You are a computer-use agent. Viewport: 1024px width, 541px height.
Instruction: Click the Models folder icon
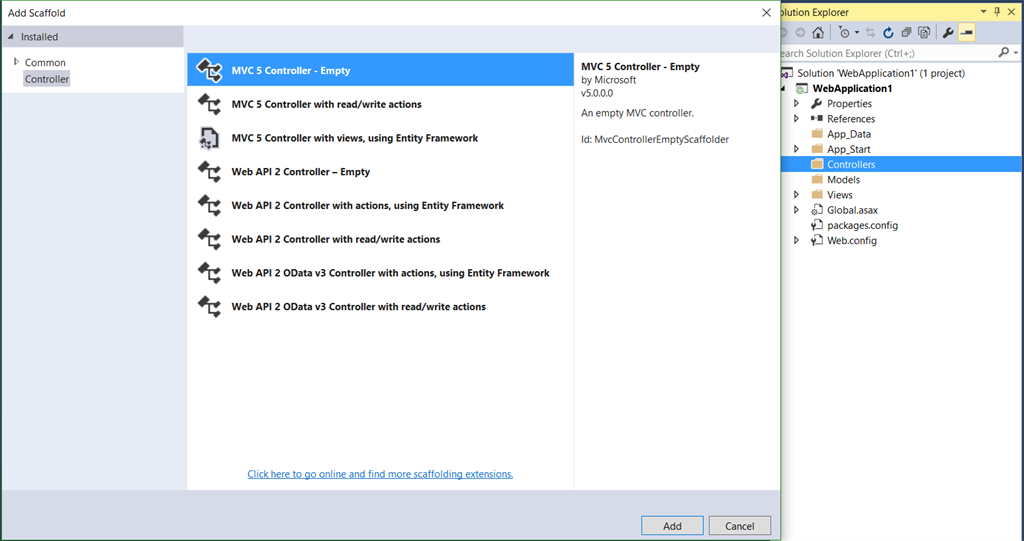(x=817, y=179)
